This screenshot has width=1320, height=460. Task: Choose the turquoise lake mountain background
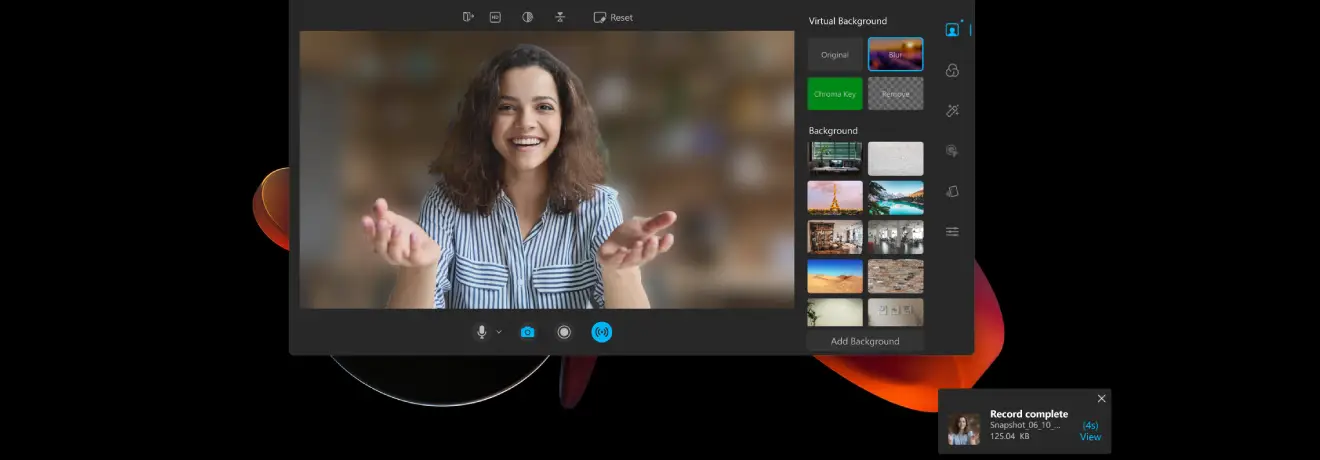tap(896, 197)
